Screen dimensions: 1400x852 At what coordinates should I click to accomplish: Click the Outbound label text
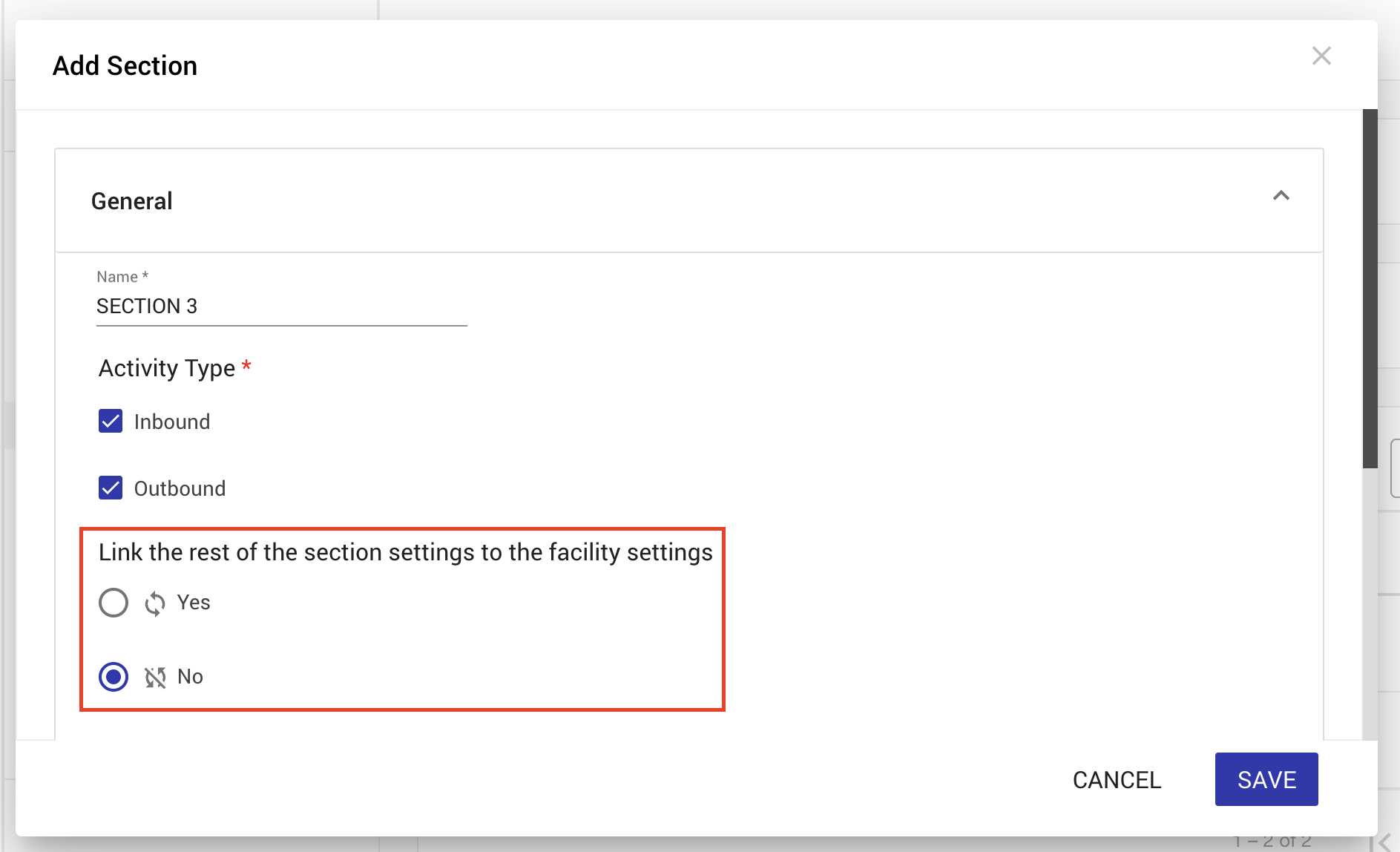pyautogui.click(x=180, y=488)
